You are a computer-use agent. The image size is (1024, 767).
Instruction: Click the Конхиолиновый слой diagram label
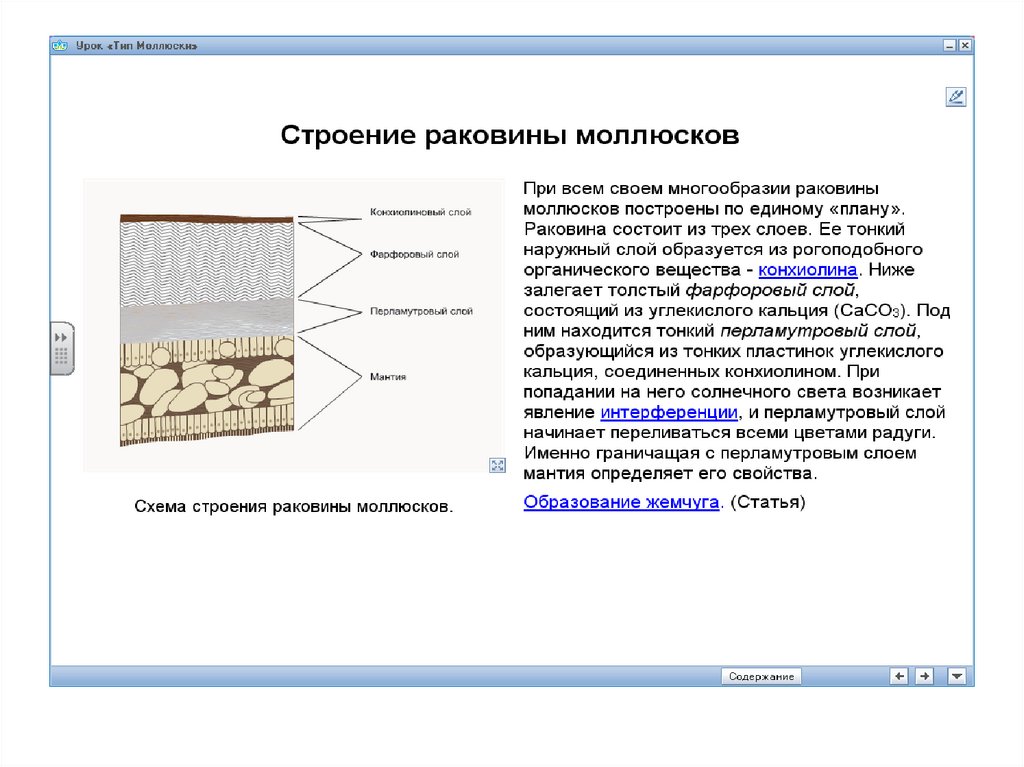click(420, 212)
